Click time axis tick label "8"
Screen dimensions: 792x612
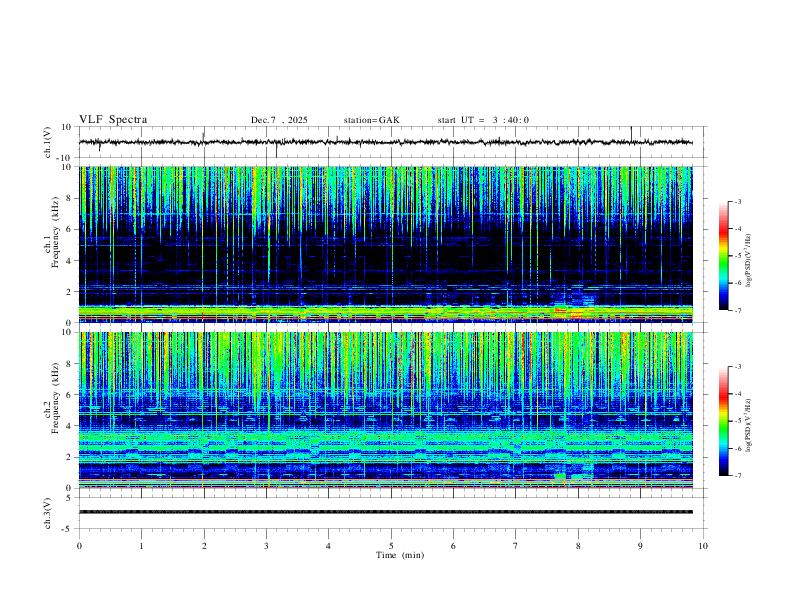578,546
